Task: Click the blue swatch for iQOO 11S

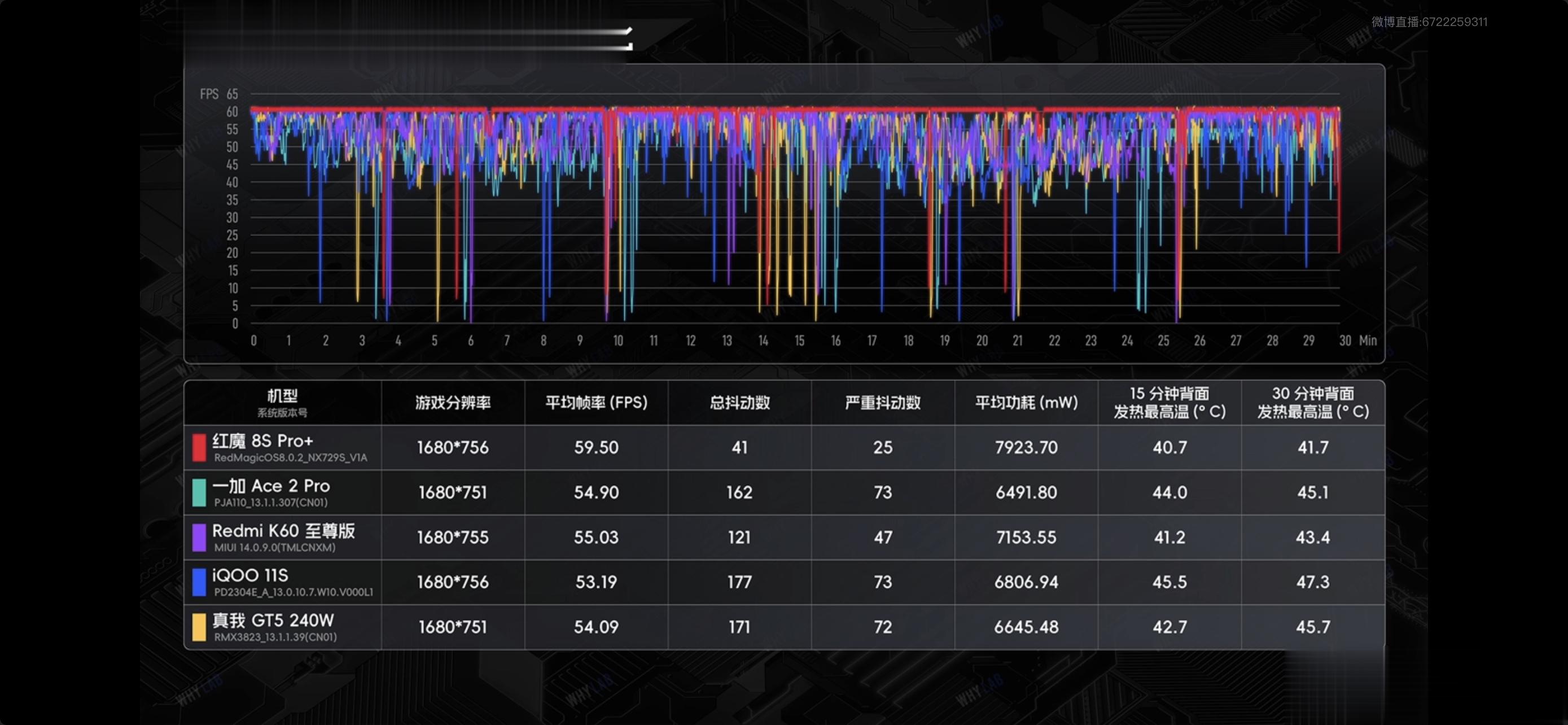Action: coord(199,582)
